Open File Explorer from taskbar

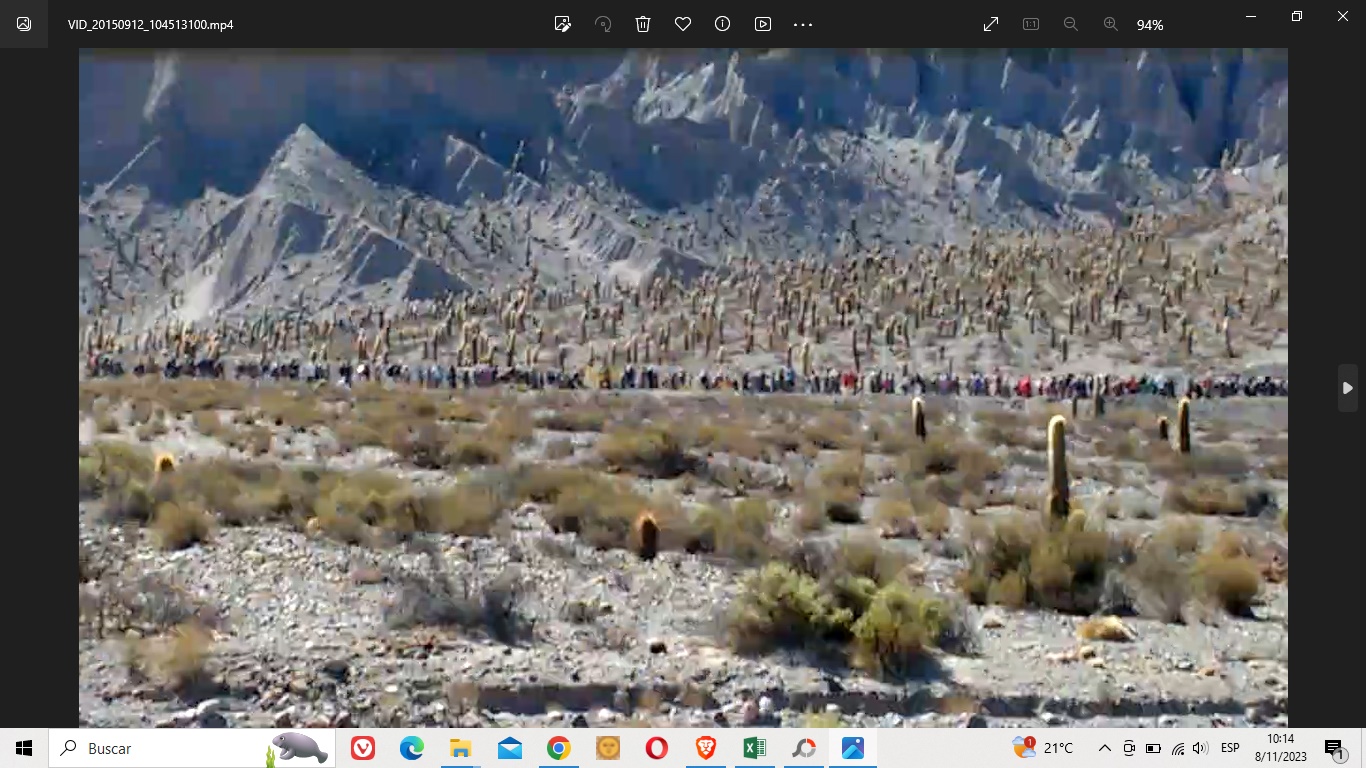coord(461,748)
